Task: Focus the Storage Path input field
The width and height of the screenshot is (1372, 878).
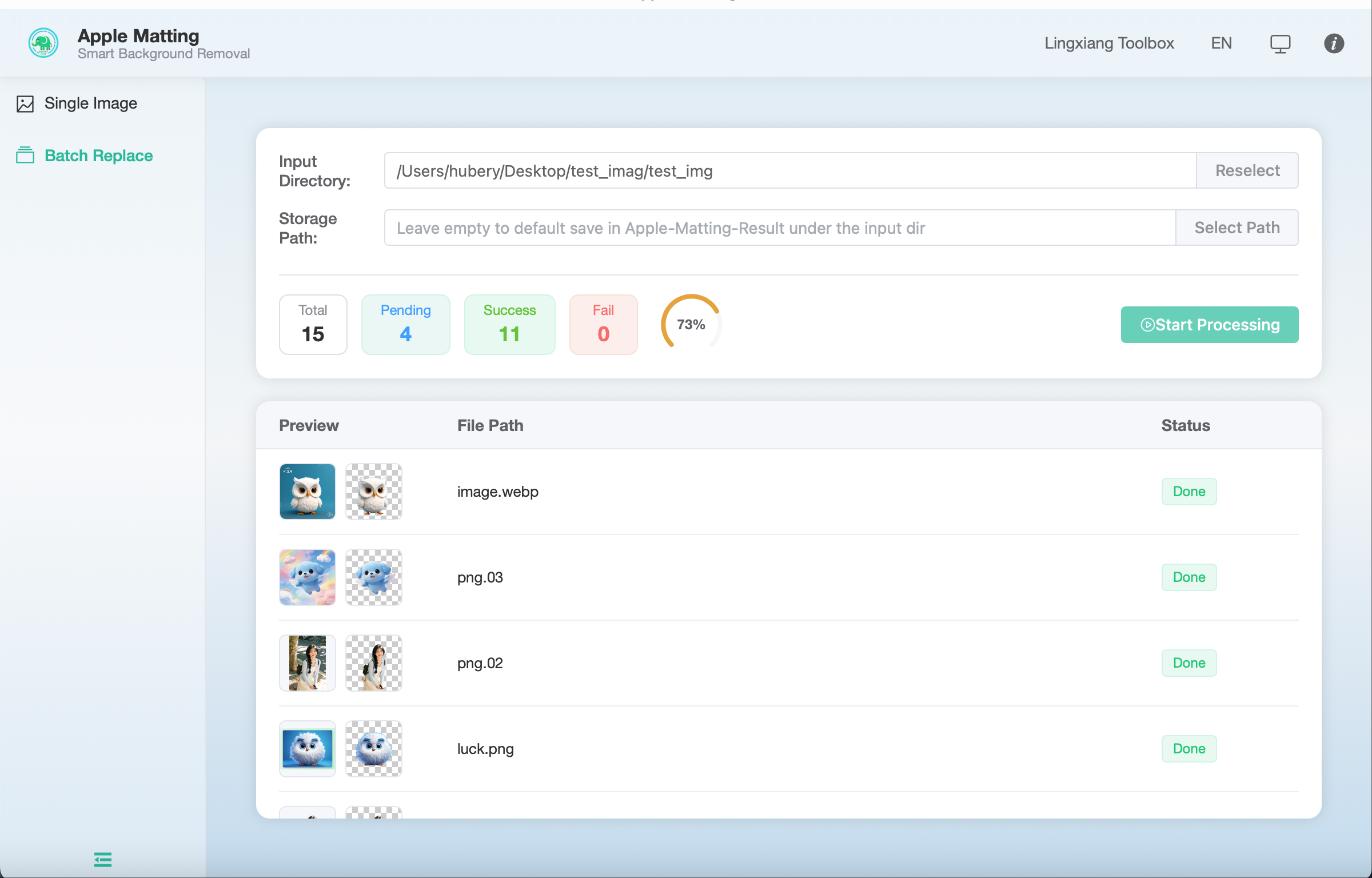Action: click(780, 228)
